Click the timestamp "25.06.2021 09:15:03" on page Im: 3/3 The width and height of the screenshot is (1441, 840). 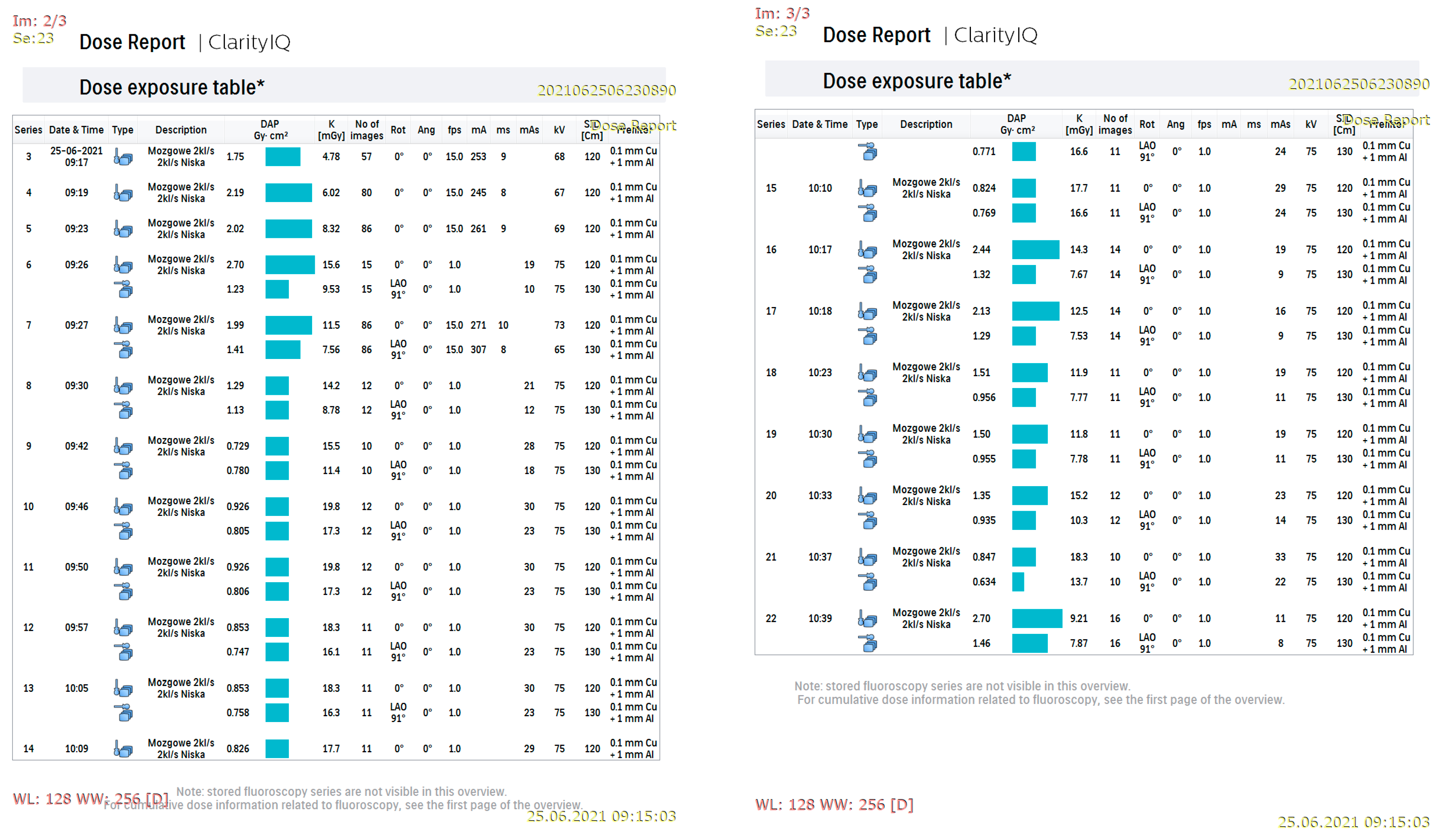click(1353, 822)
